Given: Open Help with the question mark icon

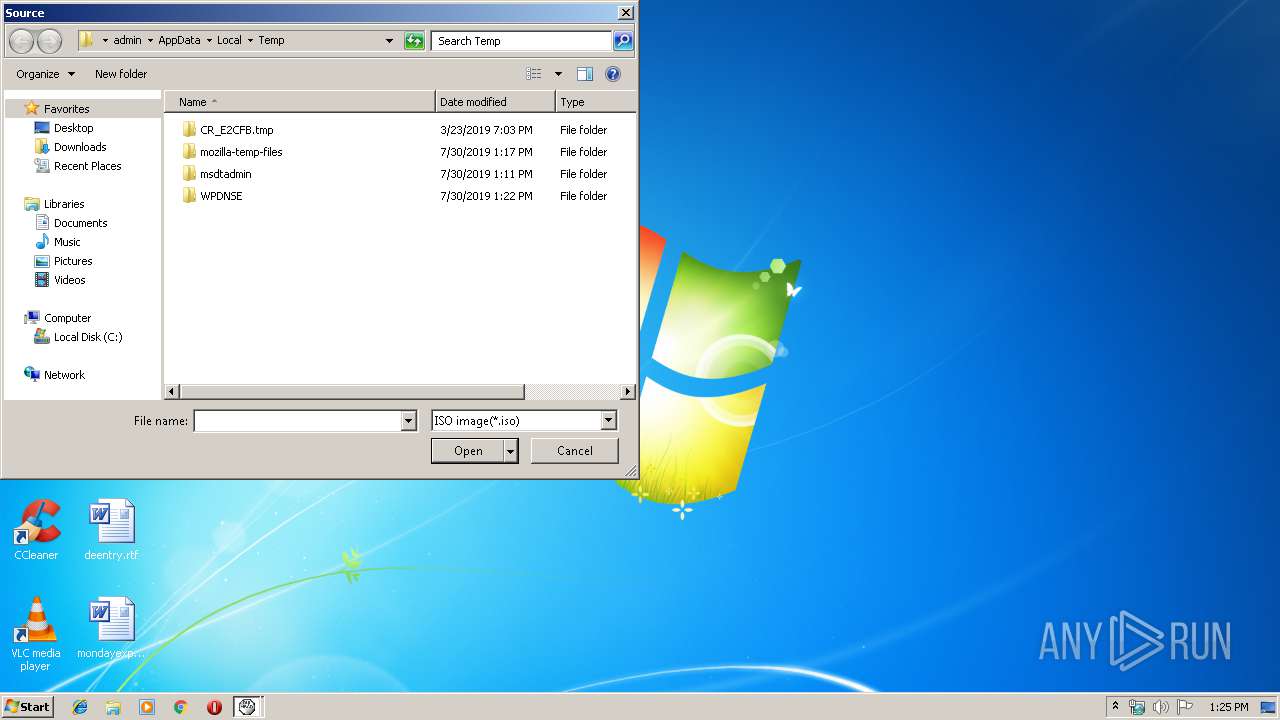Looking at the screenshot, I should [x=613, y=74].
